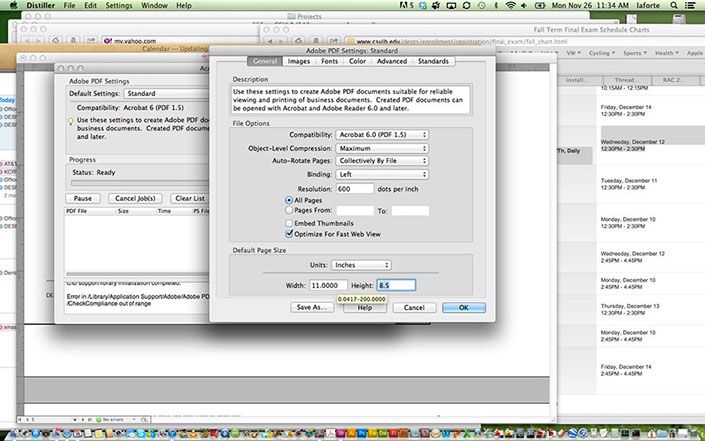Switch to the Fonts tab

329,61
